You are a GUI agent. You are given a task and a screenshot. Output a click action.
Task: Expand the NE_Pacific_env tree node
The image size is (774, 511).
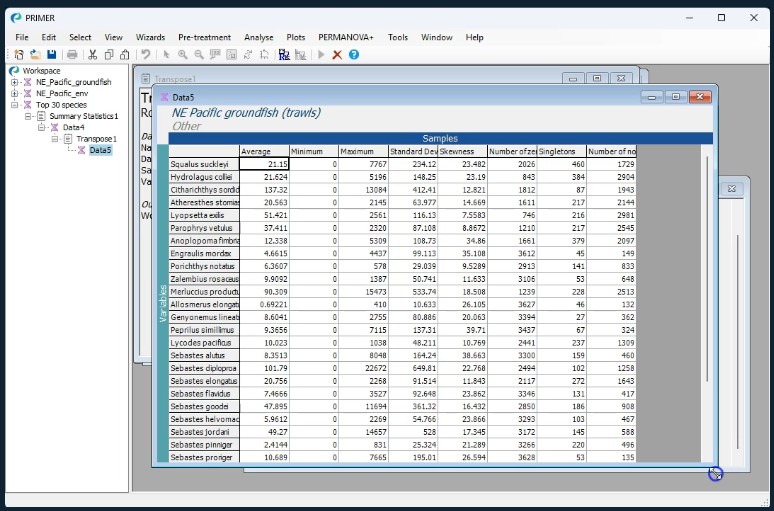tap(14, 93)
